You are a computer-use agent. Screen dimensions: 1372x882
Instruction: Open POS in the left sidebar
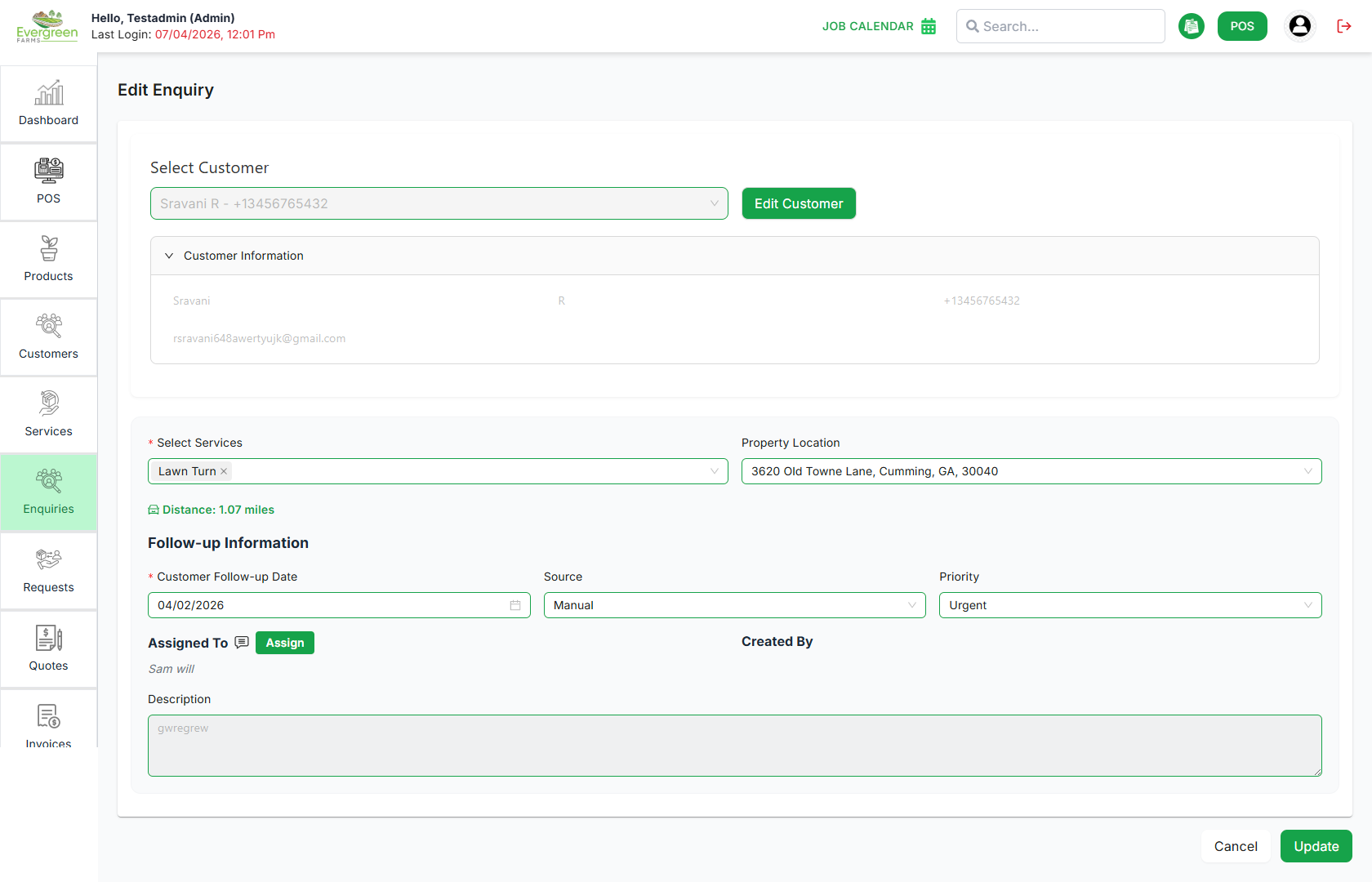48,182
